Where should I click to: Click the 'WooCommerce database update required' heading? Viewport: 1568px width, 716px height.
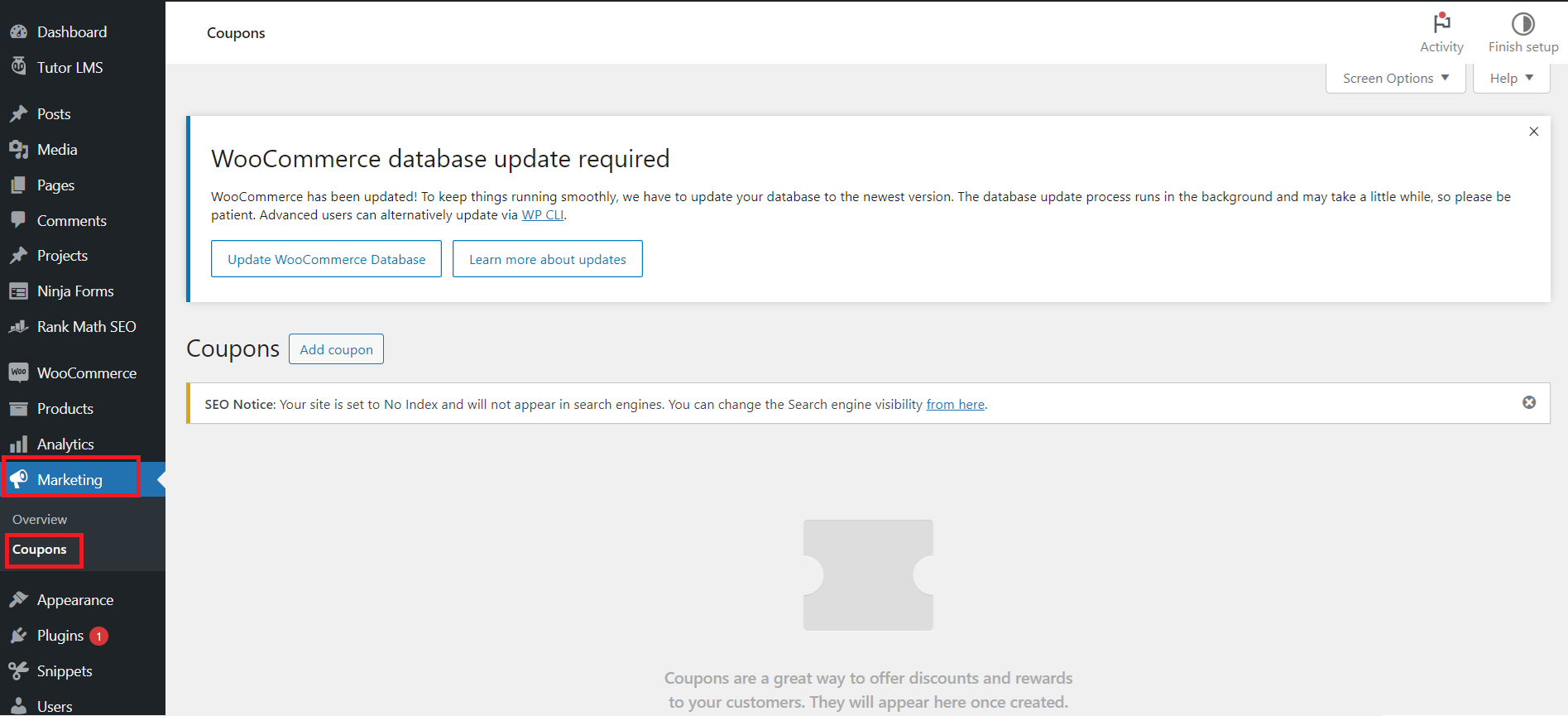pyautogui.click(x=440, y=158)
